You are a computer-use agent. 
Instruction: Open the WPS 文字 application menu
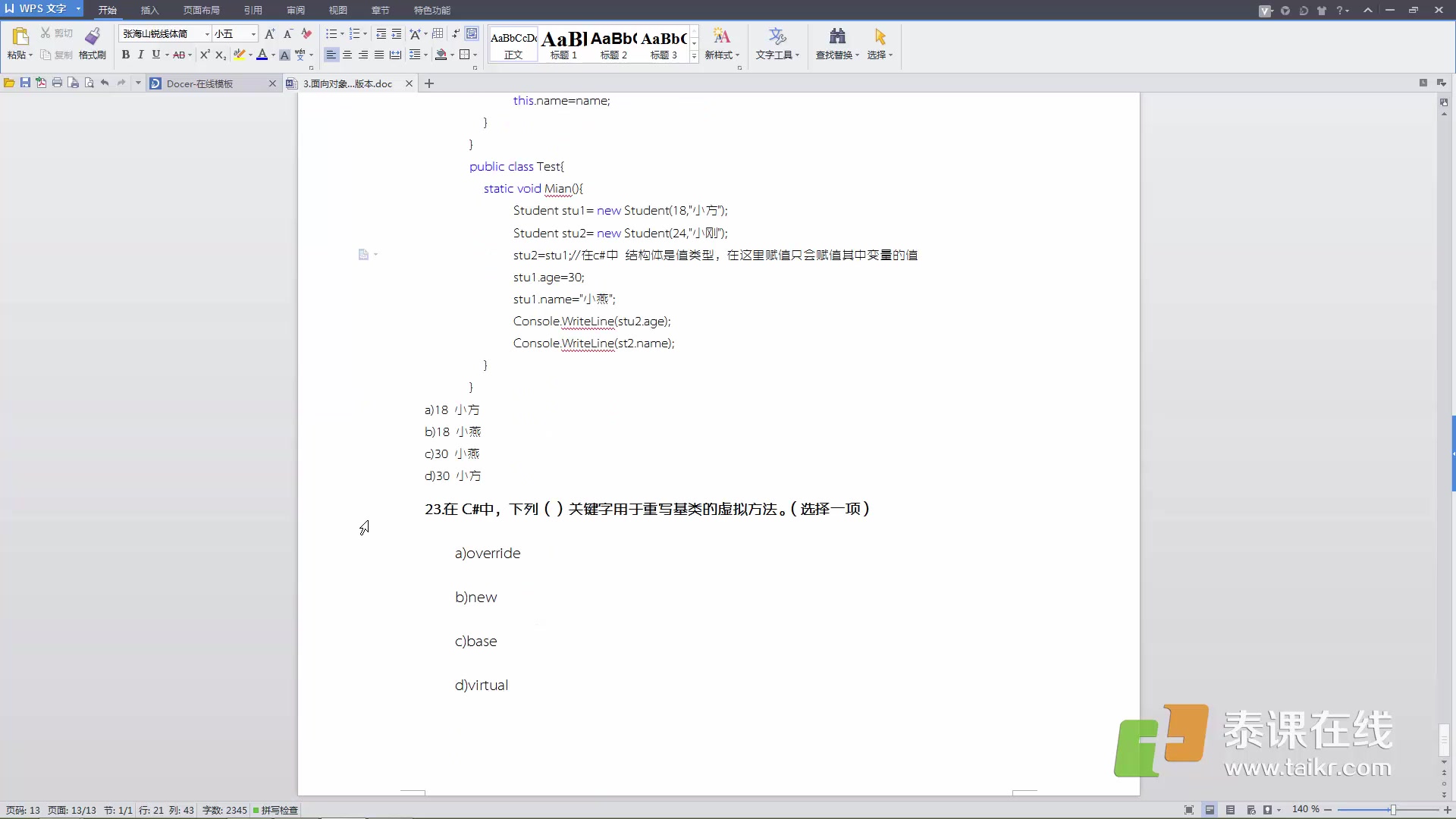point(42,8)
